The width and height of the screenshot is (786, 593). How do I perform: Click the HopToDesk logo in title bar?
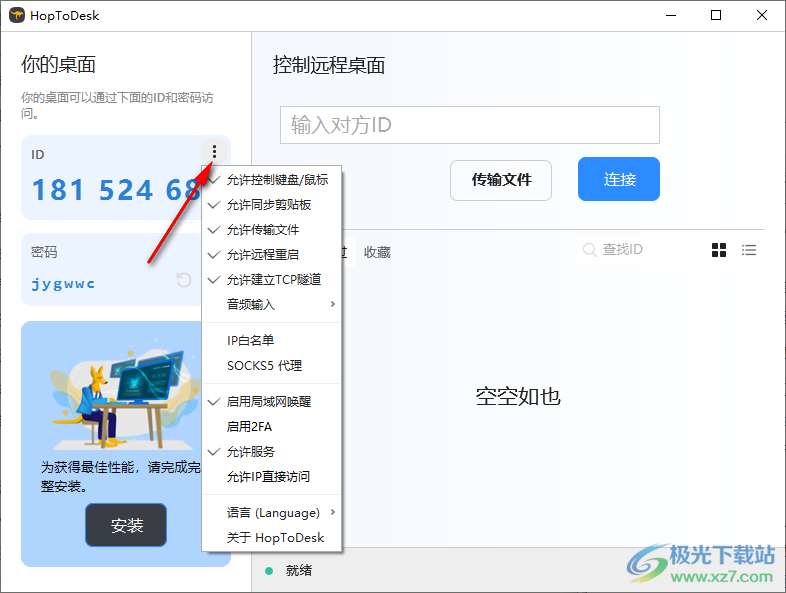coord(17,16)
